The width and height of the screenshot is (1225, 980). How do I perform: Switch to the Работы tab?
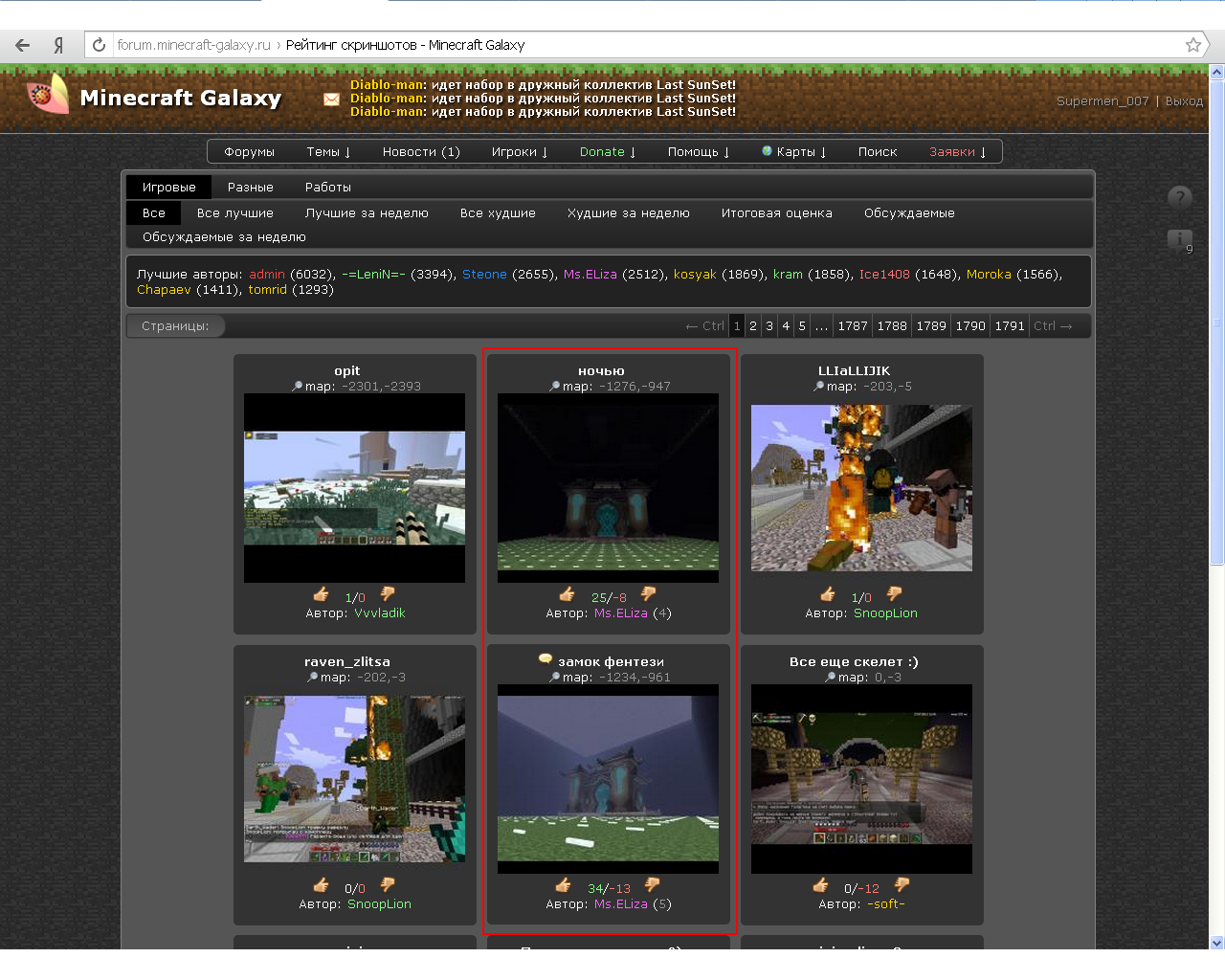pyautogui.click(x=328, y=188)
